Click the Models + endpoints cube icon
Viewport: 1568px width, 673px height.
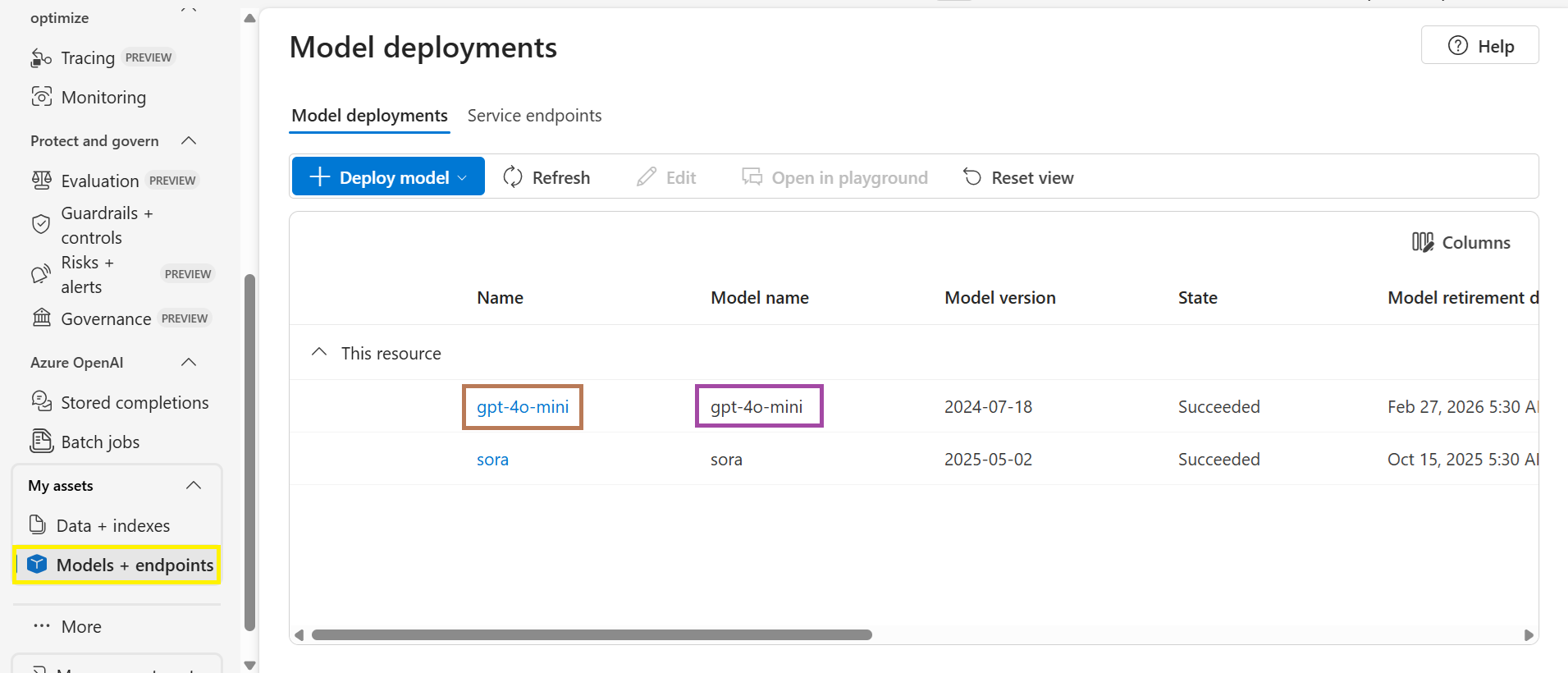click(37, 564)
